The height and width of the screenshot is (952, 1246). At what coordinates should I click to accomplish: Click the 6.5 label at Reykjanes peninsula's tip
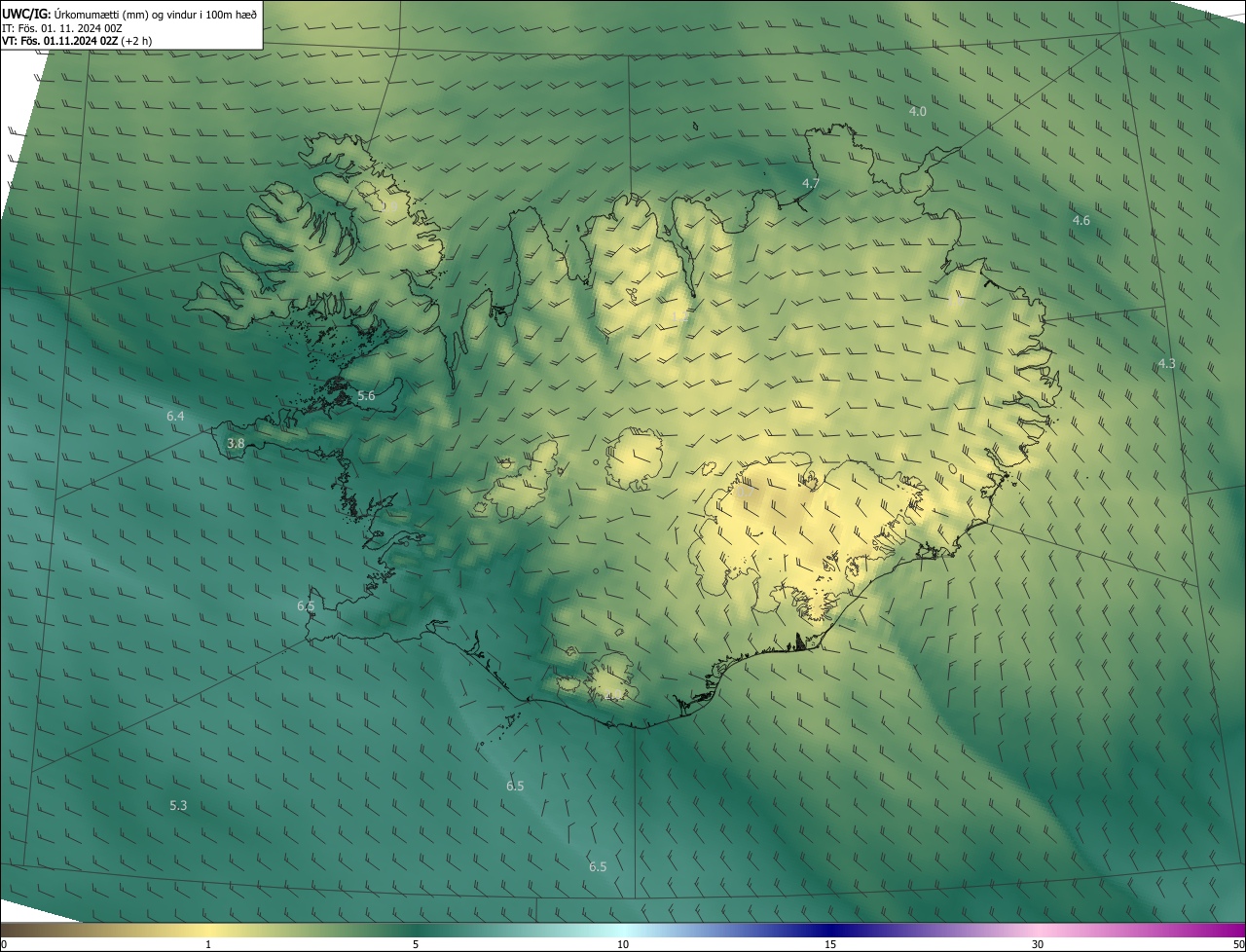306,606
